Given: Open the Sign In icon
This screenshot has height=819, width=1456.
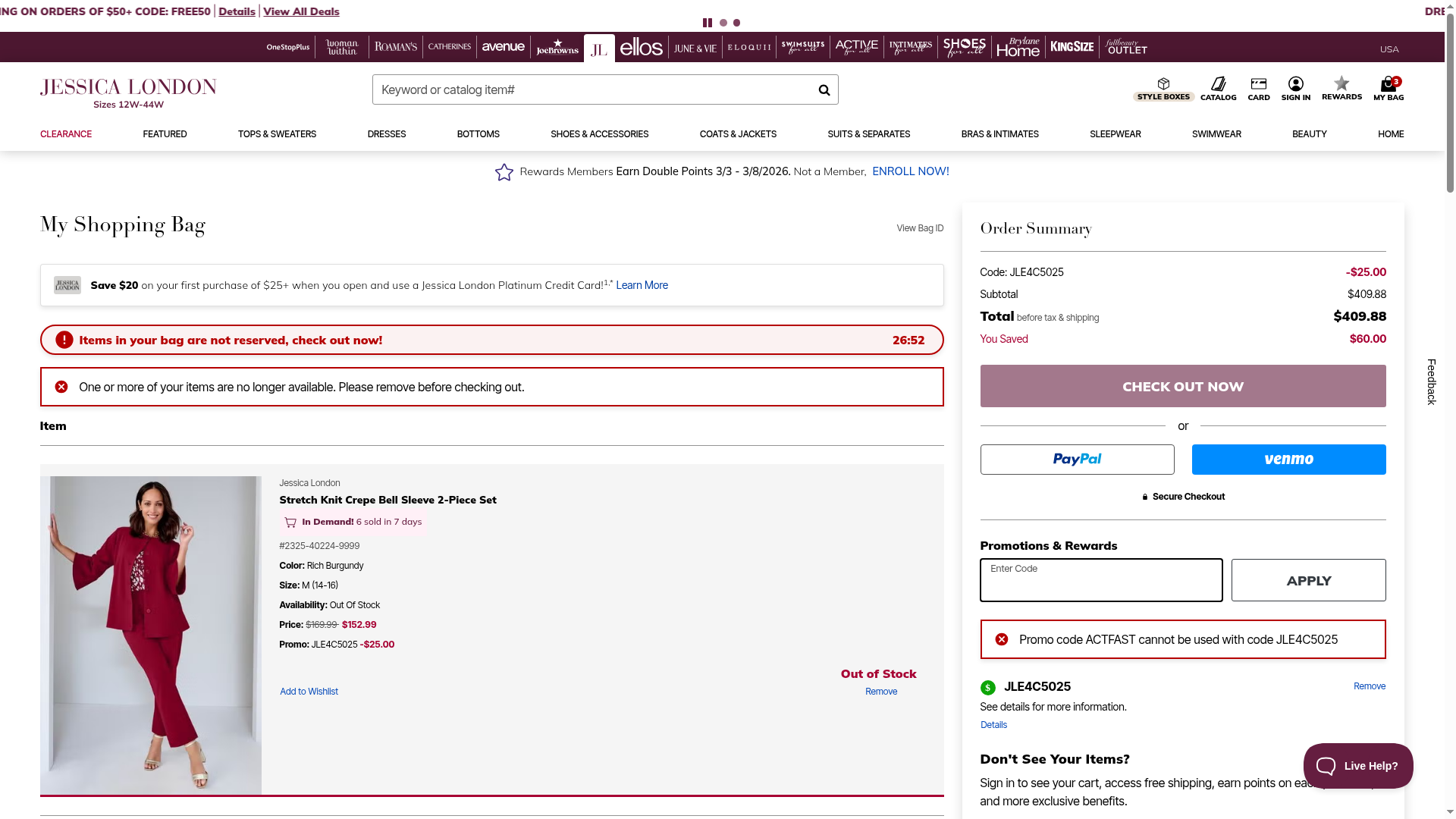Looking at the screenshot, I should tap(1295, 89).
